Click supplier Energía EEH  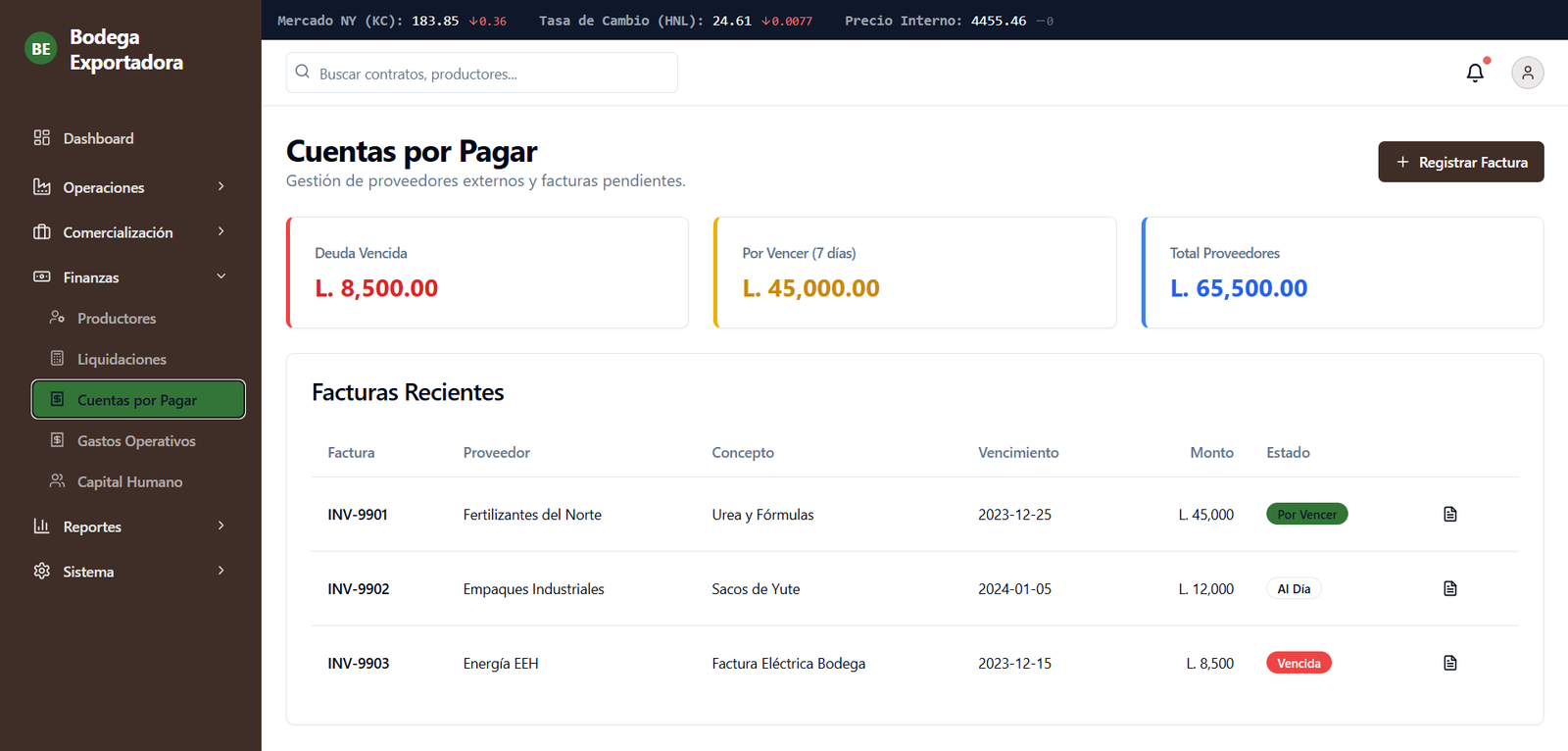[x=501, y=663]
